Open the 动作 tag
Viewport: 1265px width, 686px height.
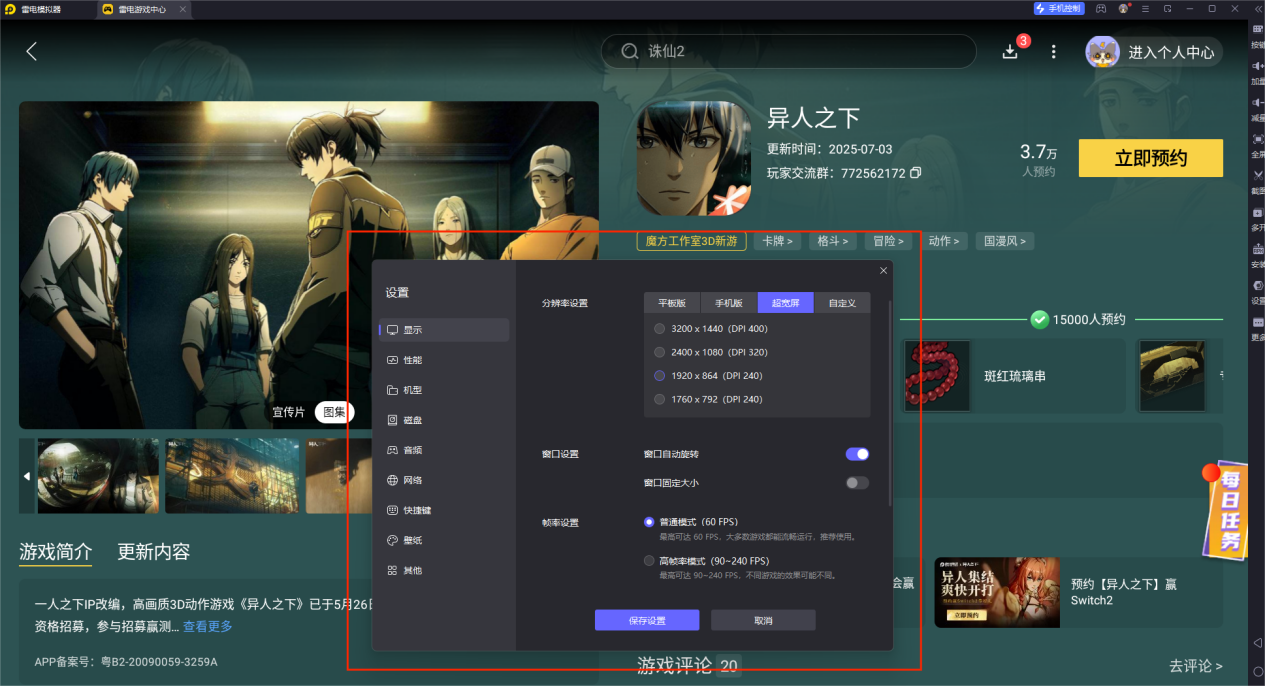[943, 241]
